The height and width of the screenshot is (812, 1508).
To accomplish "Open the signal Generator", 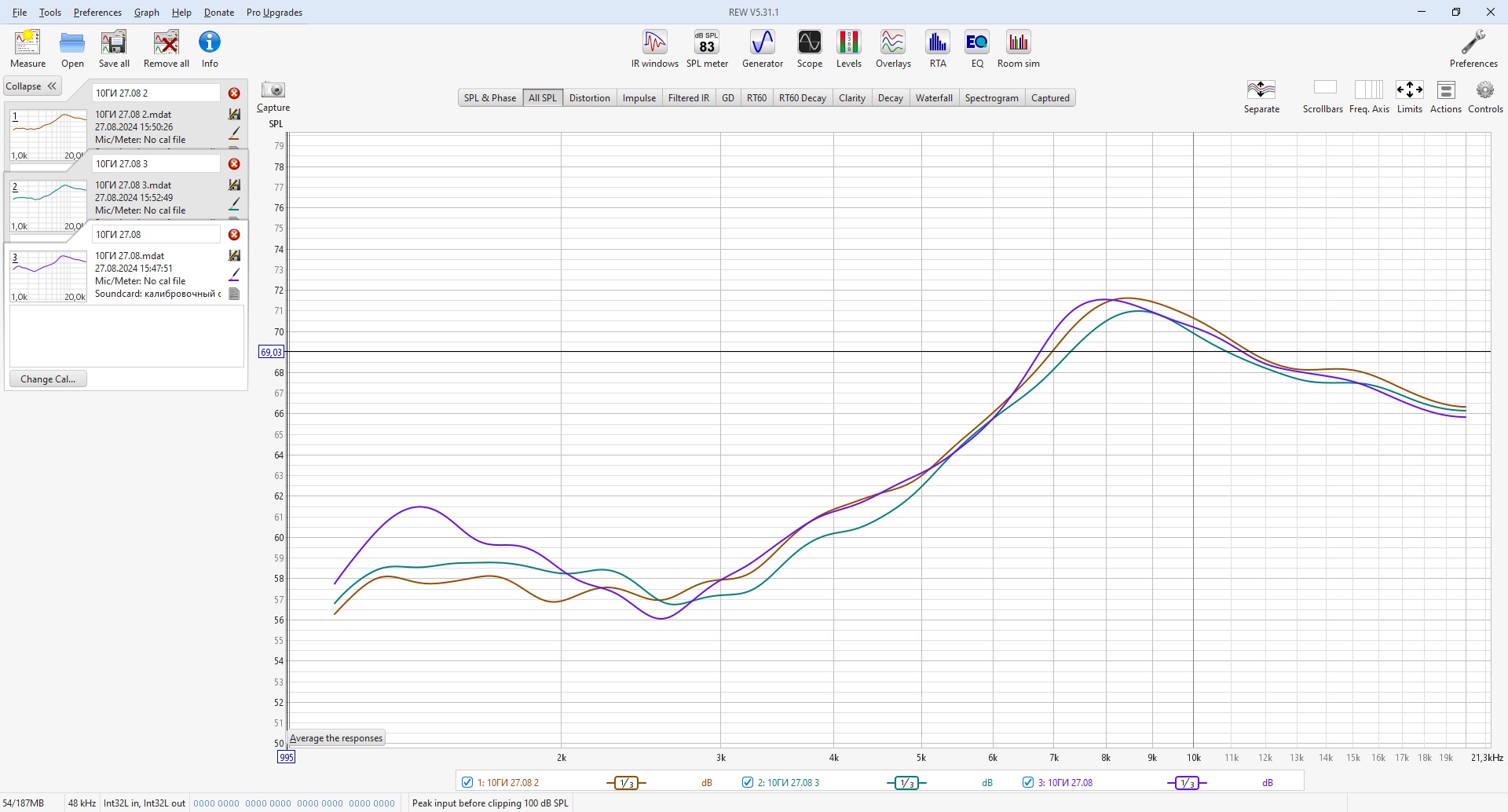I will click(x=763, y=49).
